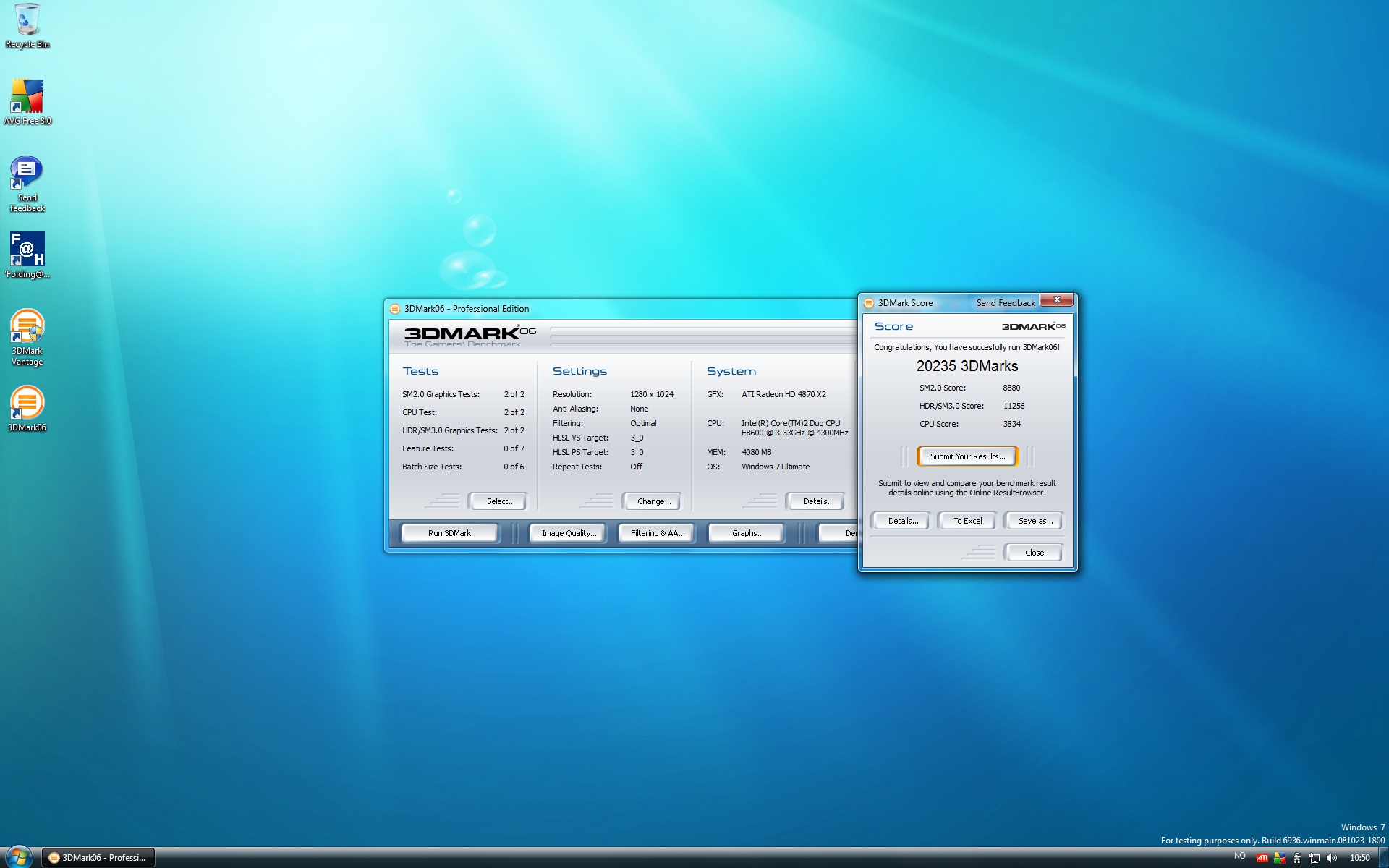This screenshot has height=868, width=1389.
Task: Click the CPU Score value 3834
Action: coord(1011,424)
